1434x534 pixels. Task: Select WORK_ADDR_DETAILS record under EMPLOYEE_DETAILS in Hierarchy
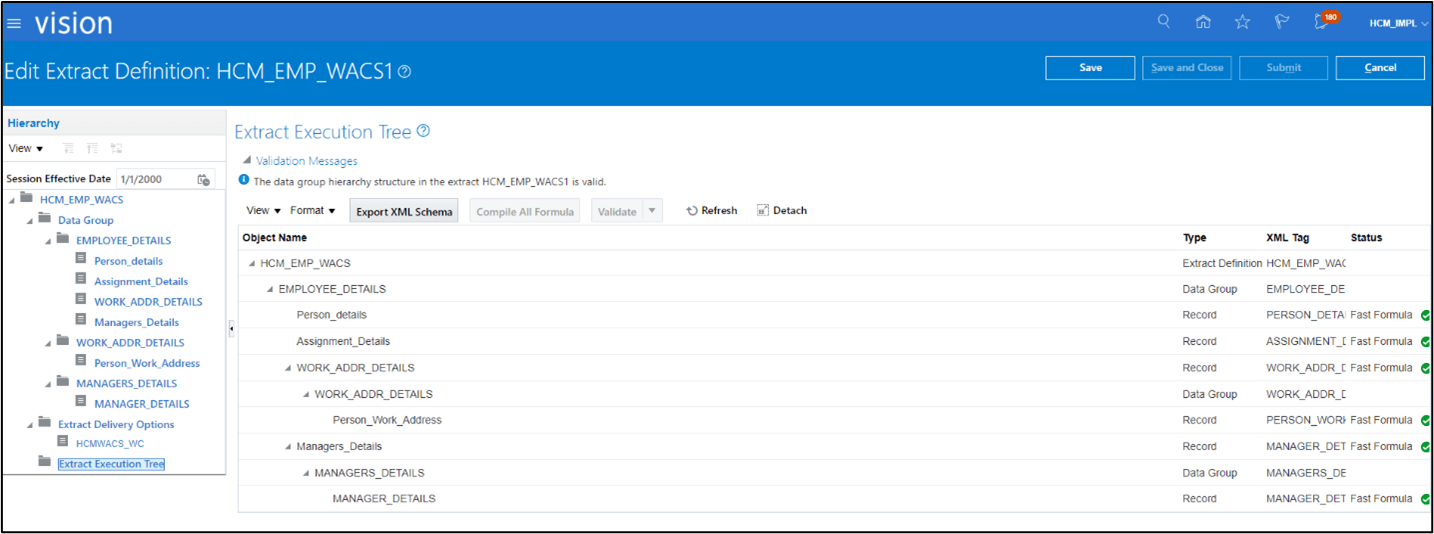[148, 302]
